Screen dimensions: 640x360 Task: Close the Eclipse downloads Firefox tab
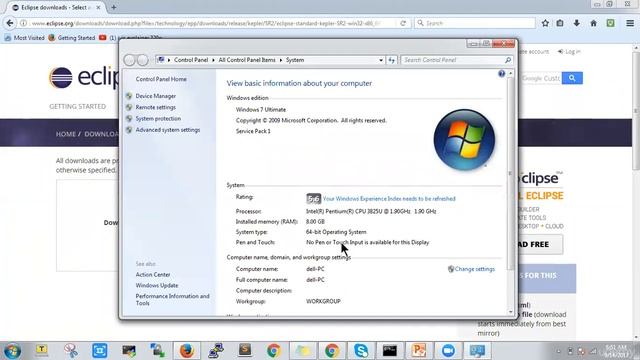pyautogui.click(x=98, y=7)
